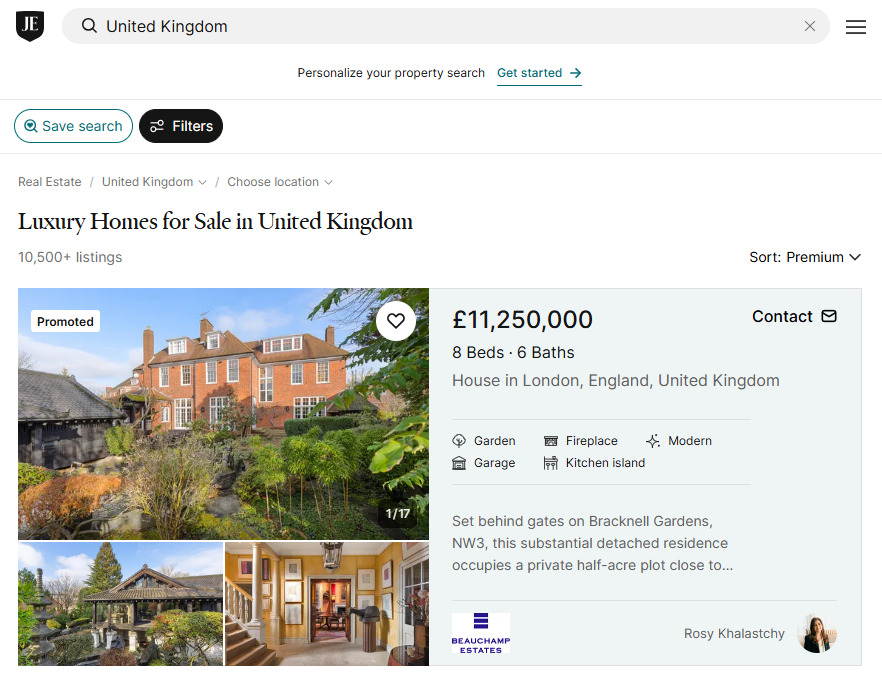Favorite the listing with the heart toggle
882x681 pixels.
[x=396, y=320]
